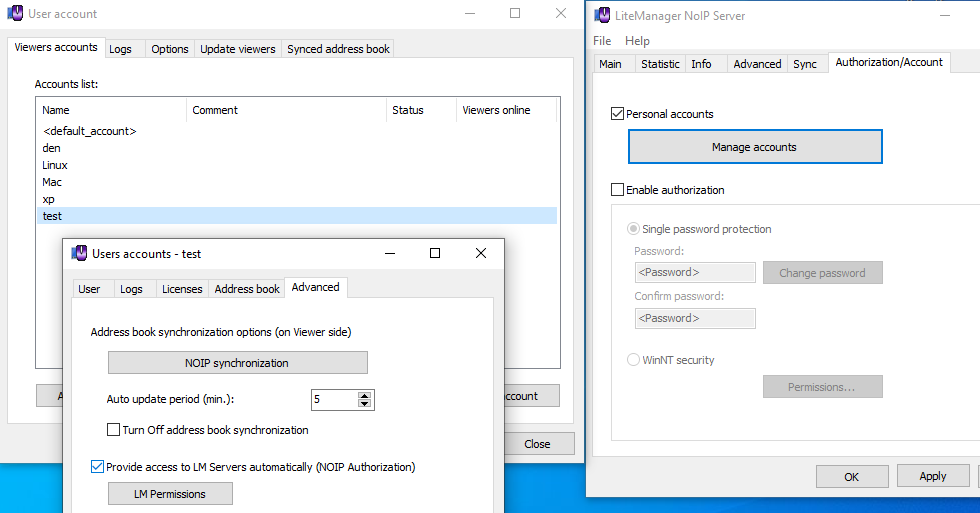980x513 pixels.
Task: Click the Viewers online column header
Action: pos(506,110)
